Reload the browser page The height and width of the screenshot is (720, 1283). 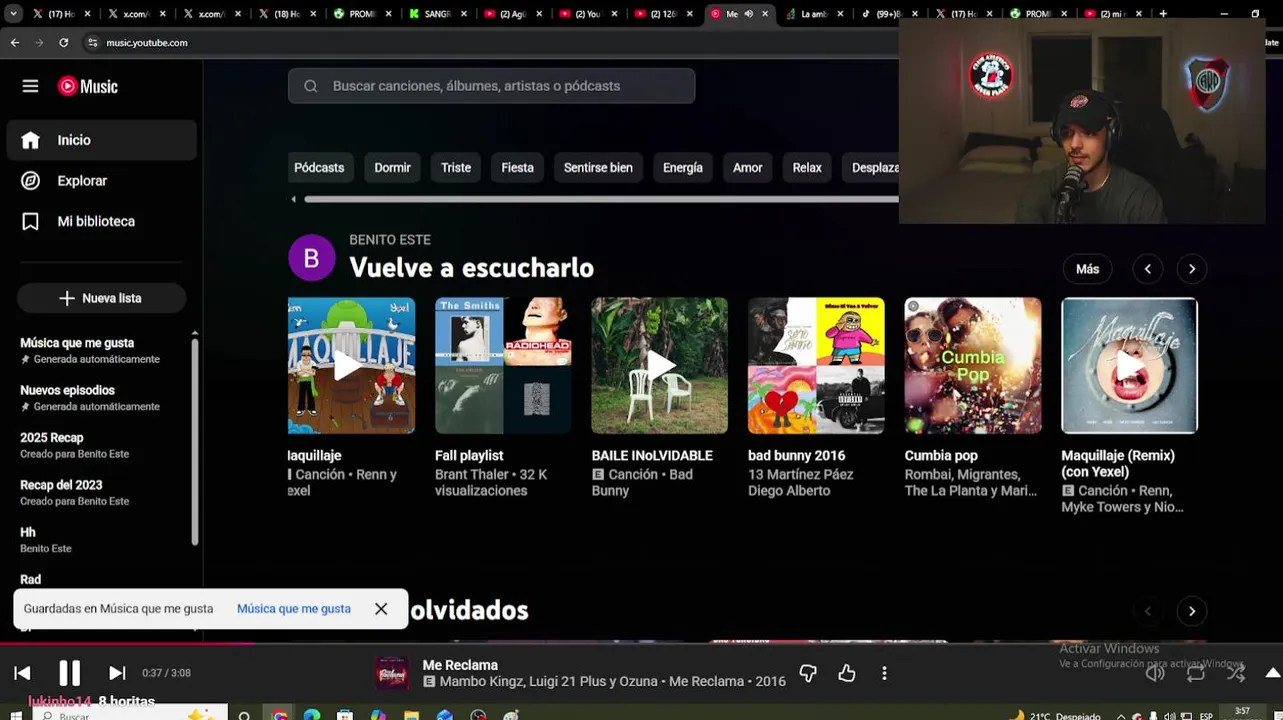coord(63,43)
